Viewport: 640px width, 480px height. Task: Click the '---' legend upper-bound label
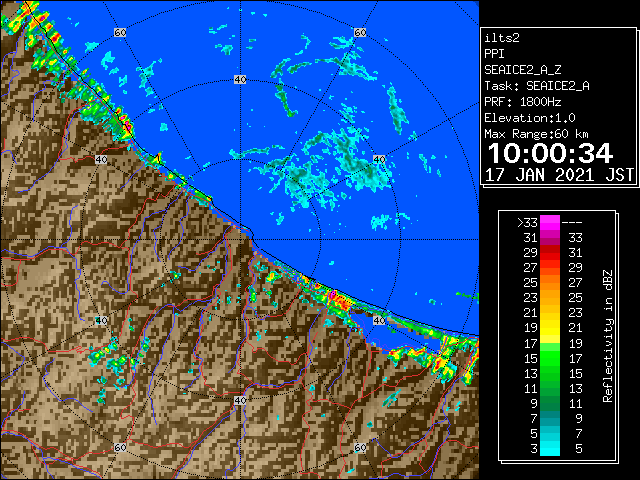point(571,223)
